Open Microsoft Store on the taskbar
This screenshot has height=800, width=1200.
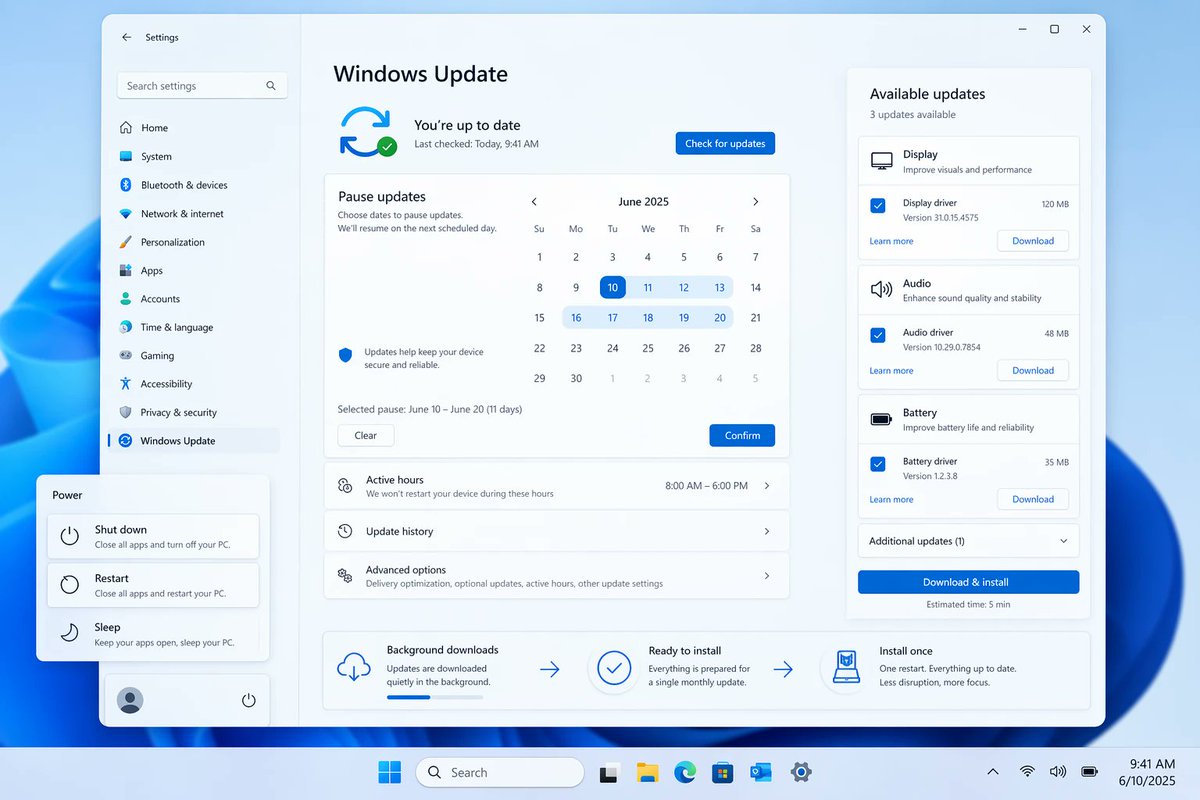pyautogui.click(x=723, y=772)
